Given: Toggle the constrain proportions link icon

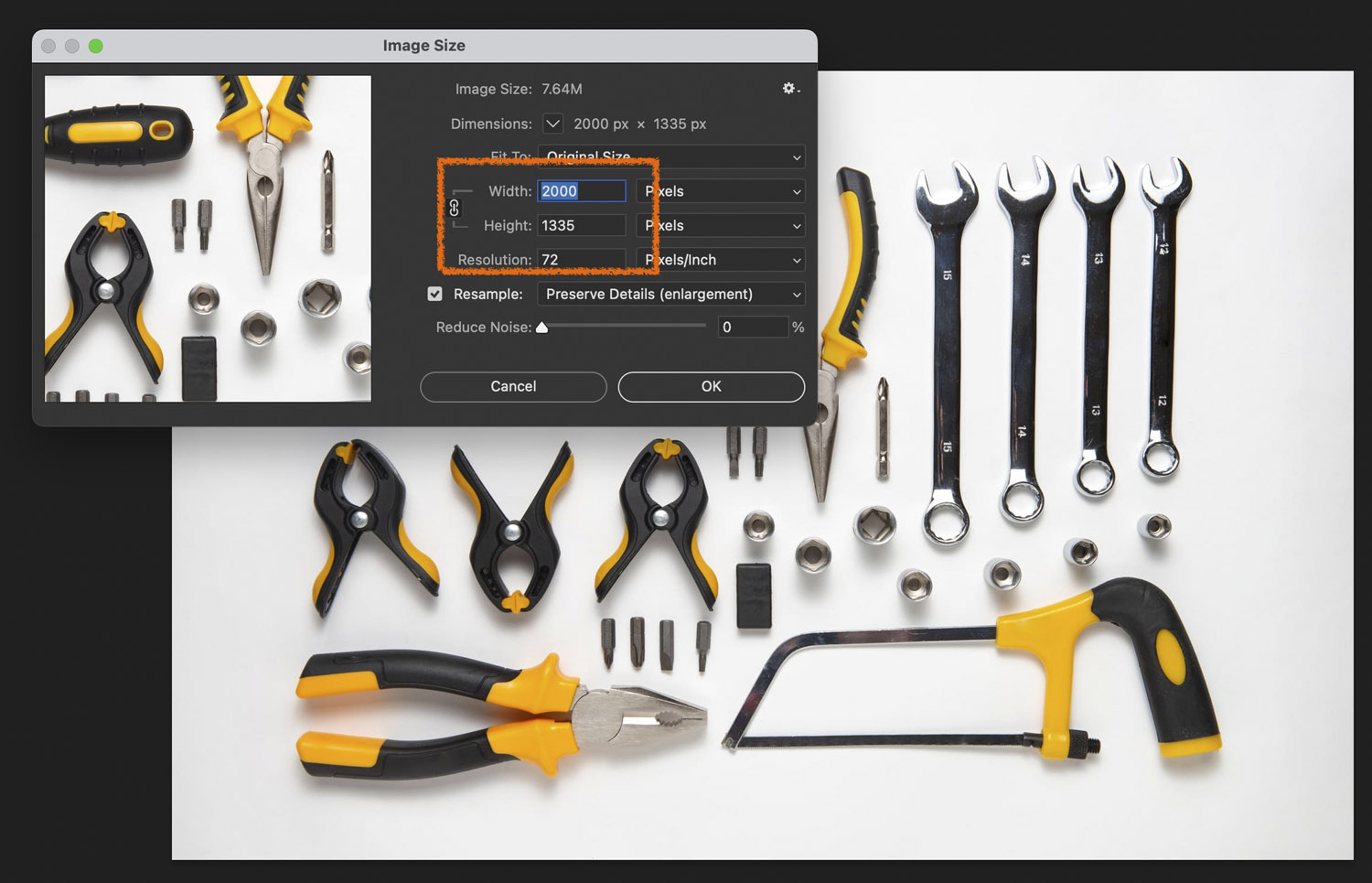Looking at the screenshot, I should [455, 209].
